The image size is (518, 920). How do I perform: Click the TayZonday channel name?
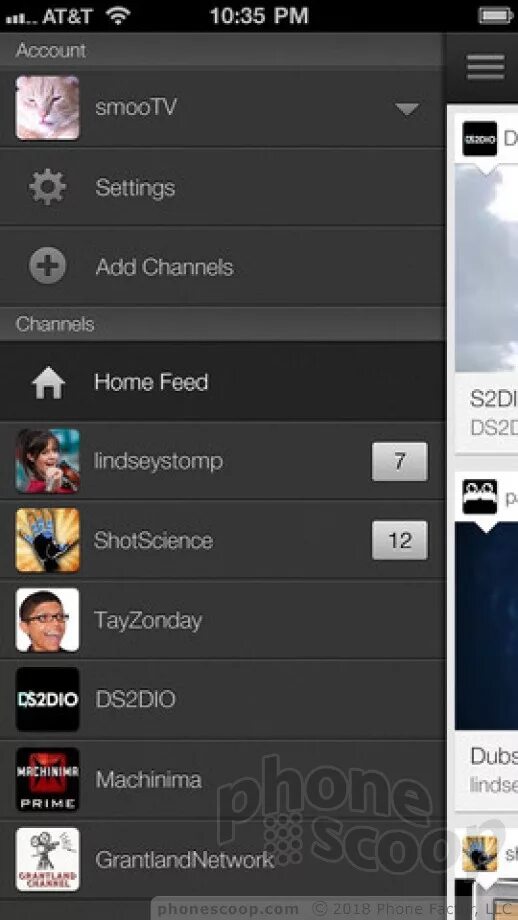[148, 621]
